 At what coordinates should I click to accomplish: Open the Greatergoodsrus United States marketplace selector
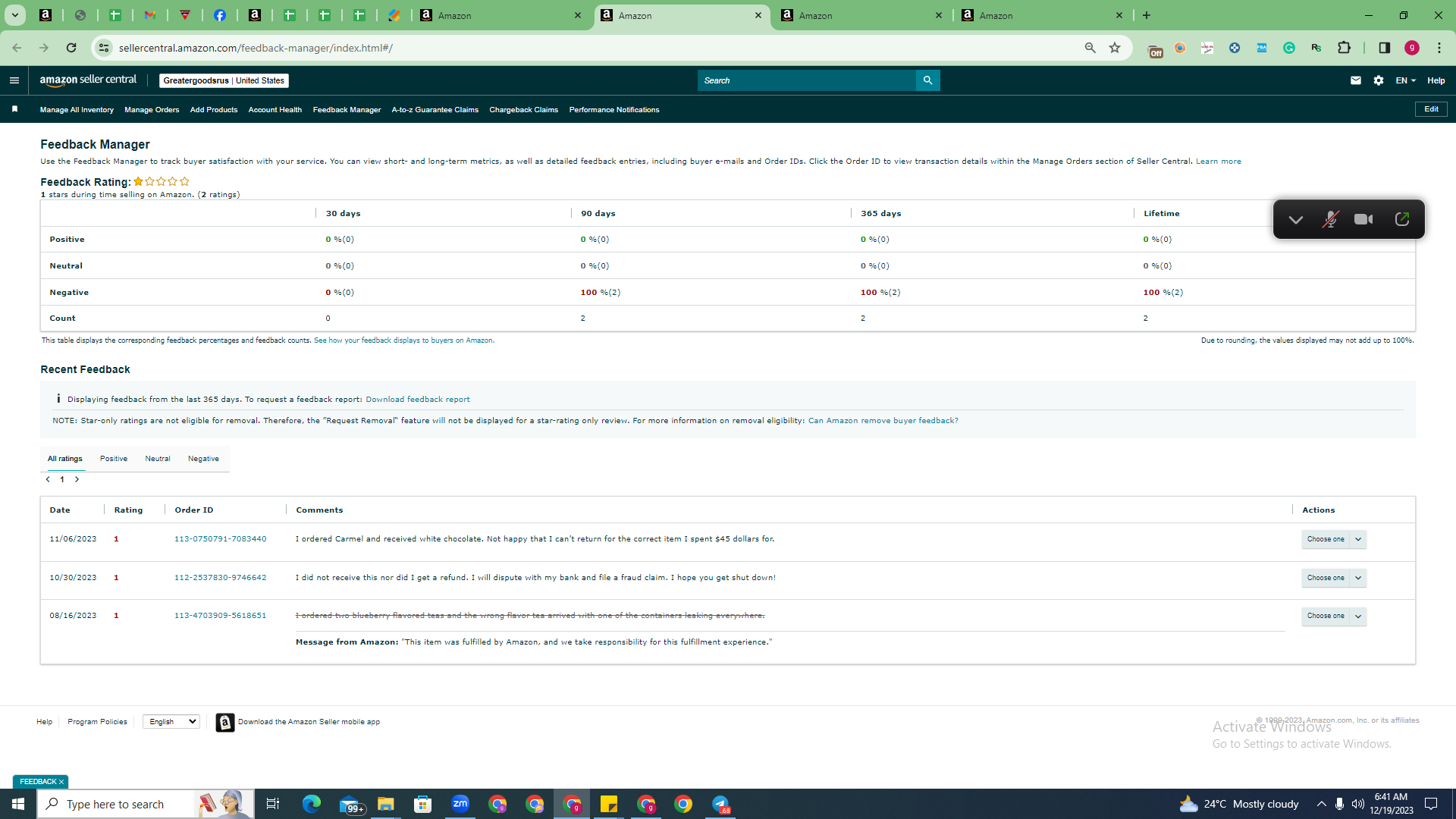(x=224, y=80)
